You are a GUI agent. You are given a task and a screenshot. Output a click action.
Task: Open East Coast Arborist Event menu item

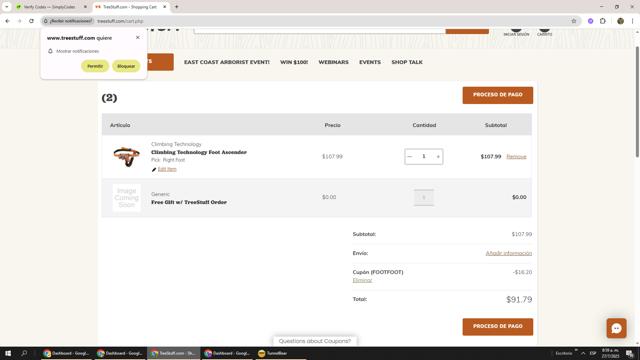227,62
